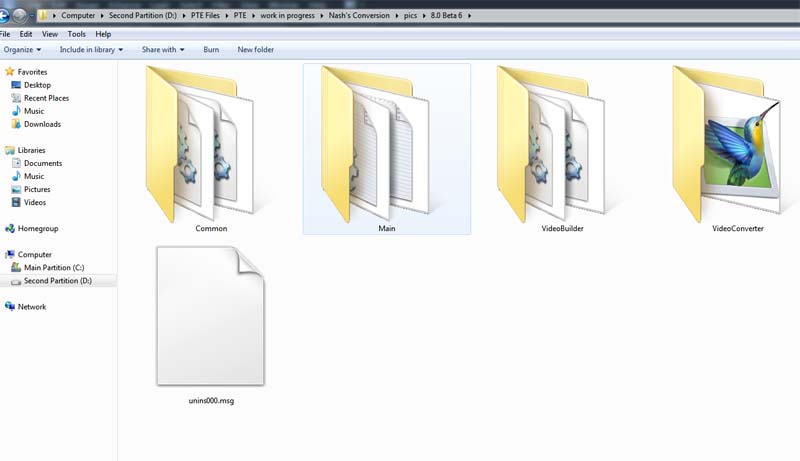
Task: Go to Computer in the address breadcrumb
Action: click(78, 15)
